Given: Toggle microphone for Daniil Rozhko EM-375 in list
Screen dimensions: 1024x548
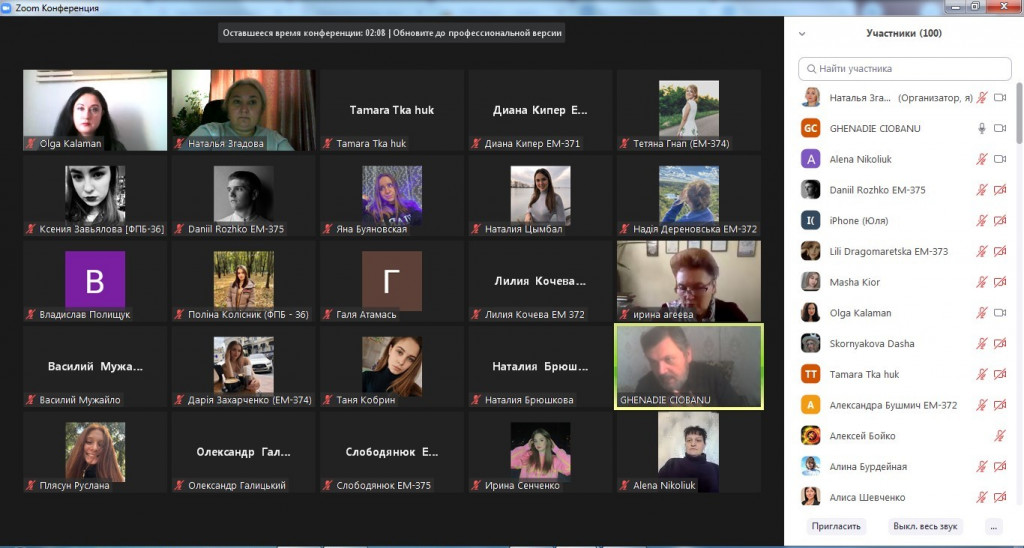Looking at the screenshot, I should (x=982, y=190).
